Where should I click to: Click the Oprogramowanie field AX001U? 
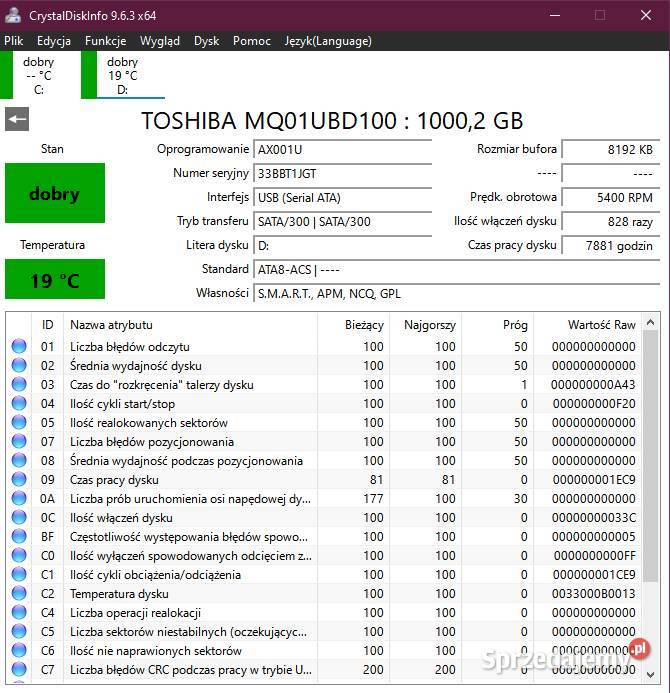(x=343, y=149)
